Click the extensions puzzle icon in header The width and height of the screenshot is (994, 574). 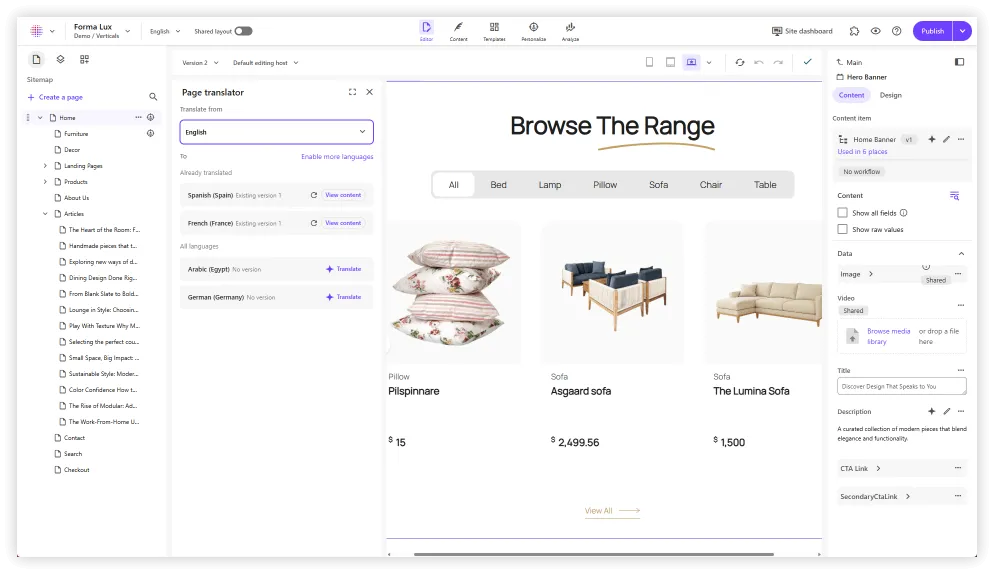[855, 31]
